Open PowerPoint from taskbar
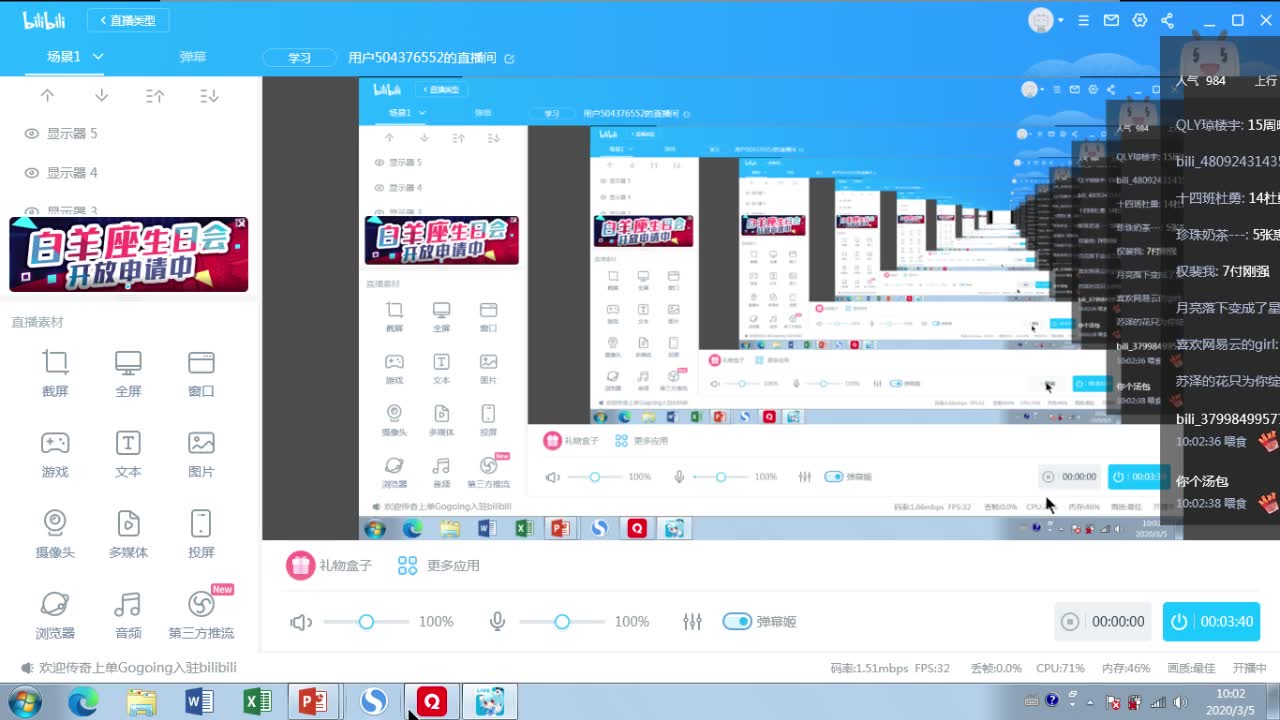The image size is (1280, 720). pyautogui.click(x=314, y=702)
